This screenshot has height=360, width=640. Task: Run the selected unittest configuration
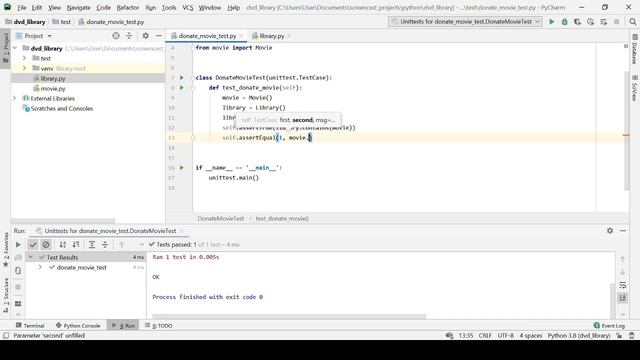point(551,22)
